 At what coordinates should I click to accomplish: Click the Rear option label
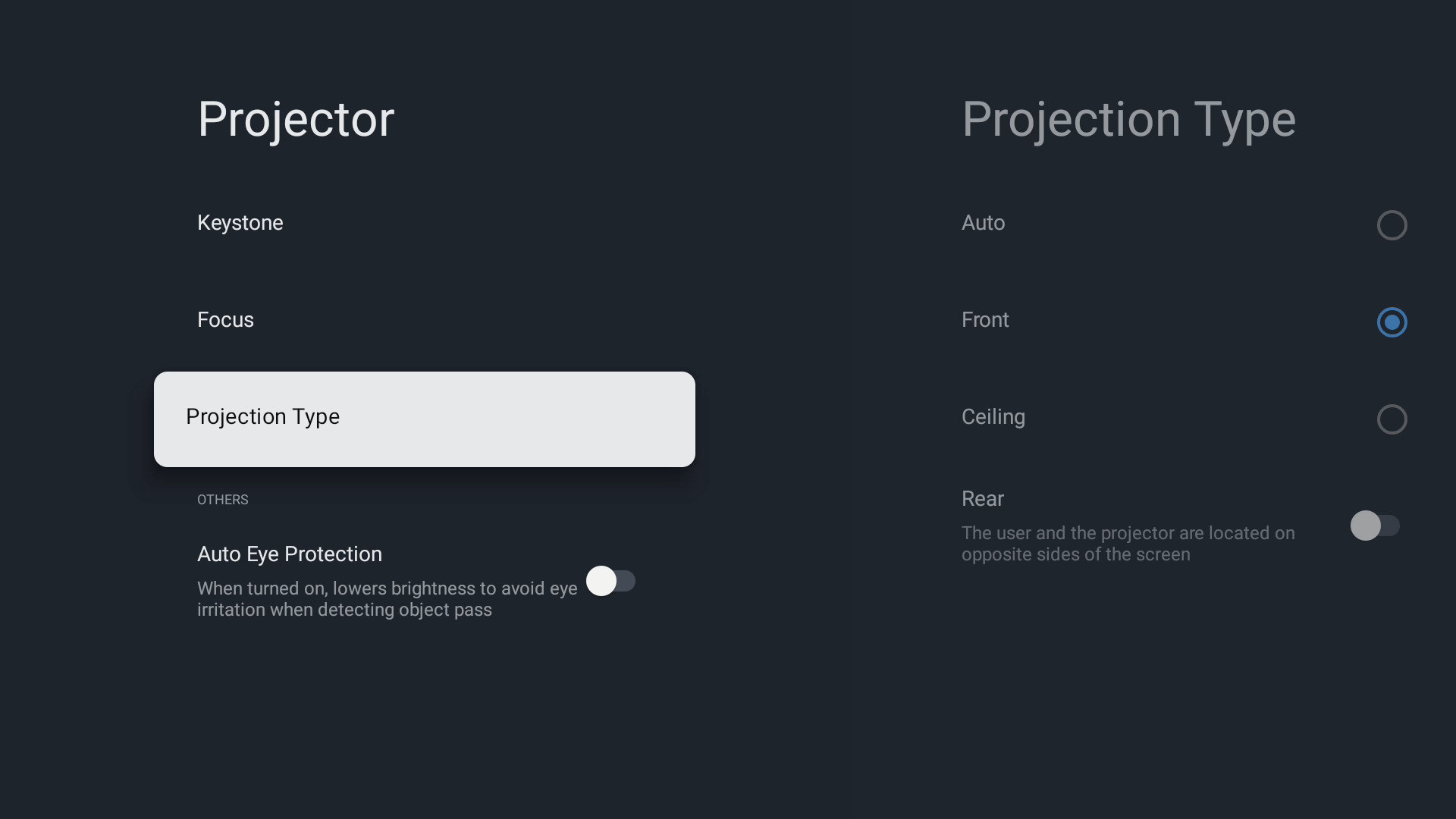pos(982,499)
